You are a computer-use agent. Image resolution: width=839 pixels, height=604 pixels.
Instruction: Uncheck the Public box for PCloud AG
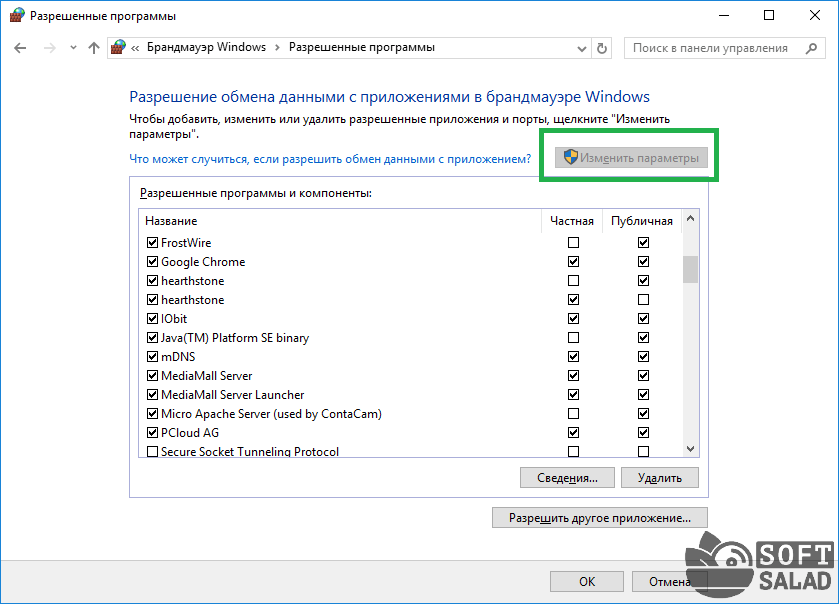tap(643, 432)
